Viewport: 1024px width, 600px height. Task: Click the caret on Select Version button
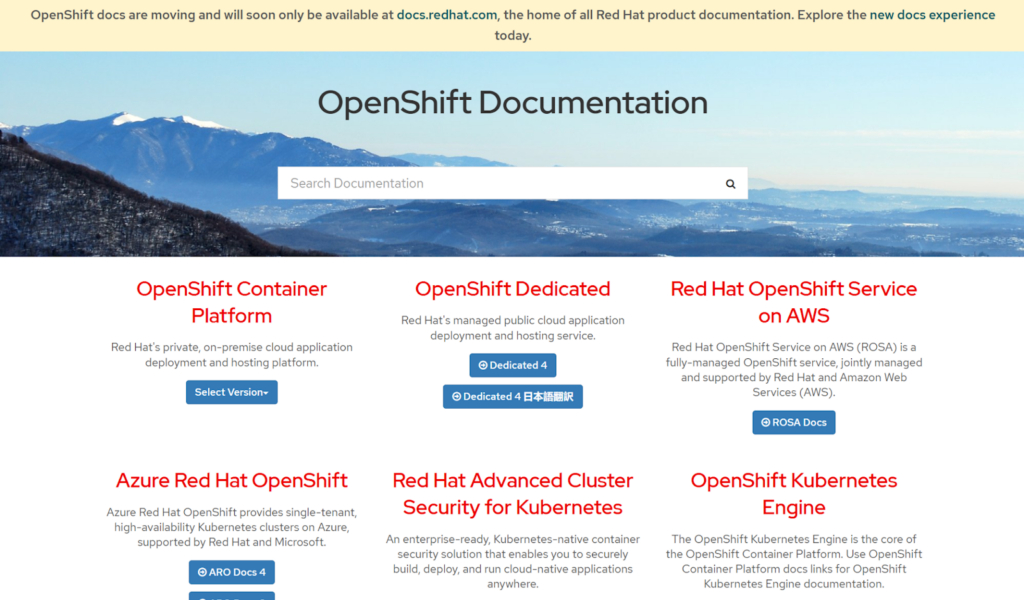point(266,394)
